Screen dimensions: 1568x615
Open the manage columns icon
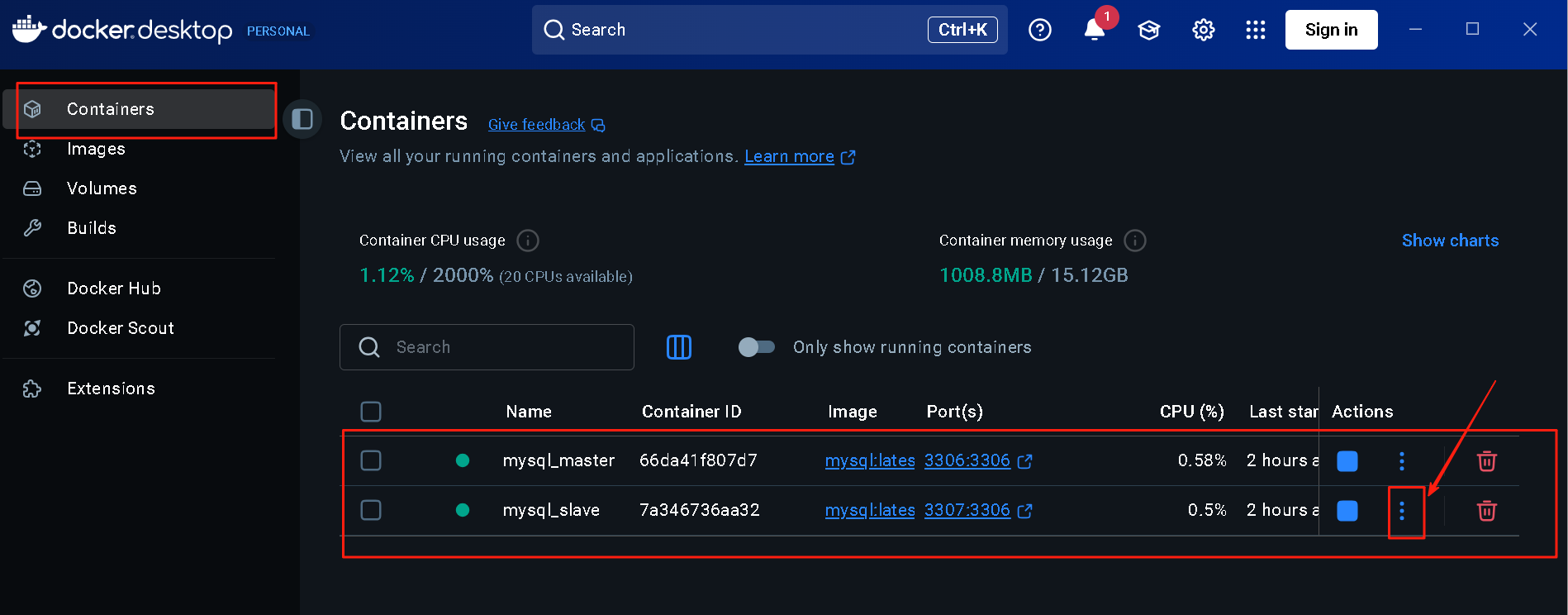(678, 347)
